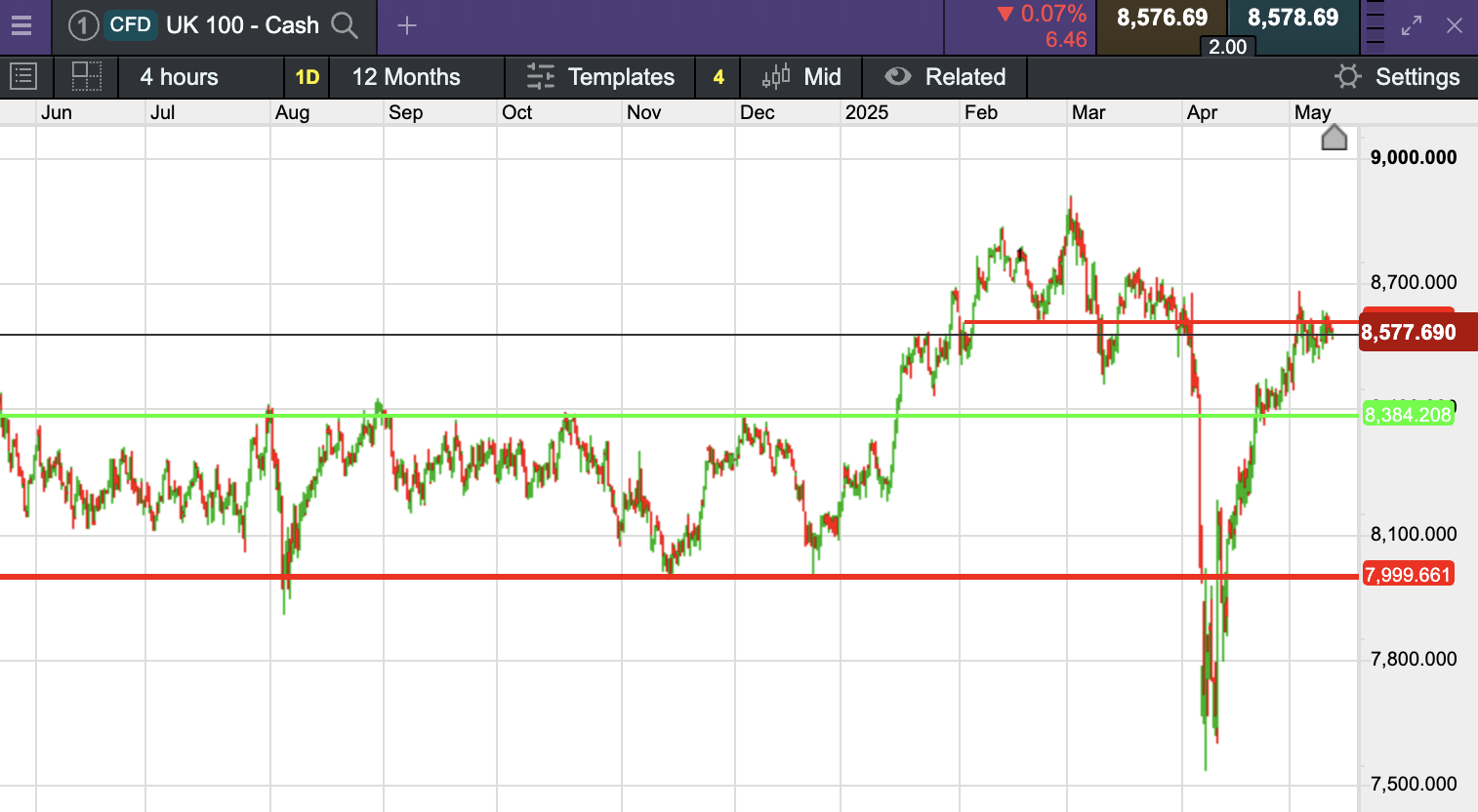The width and height of the screenshot is (1478, 812).
Task: Click the sell price 8,576.69
Action: [1162, 18]
